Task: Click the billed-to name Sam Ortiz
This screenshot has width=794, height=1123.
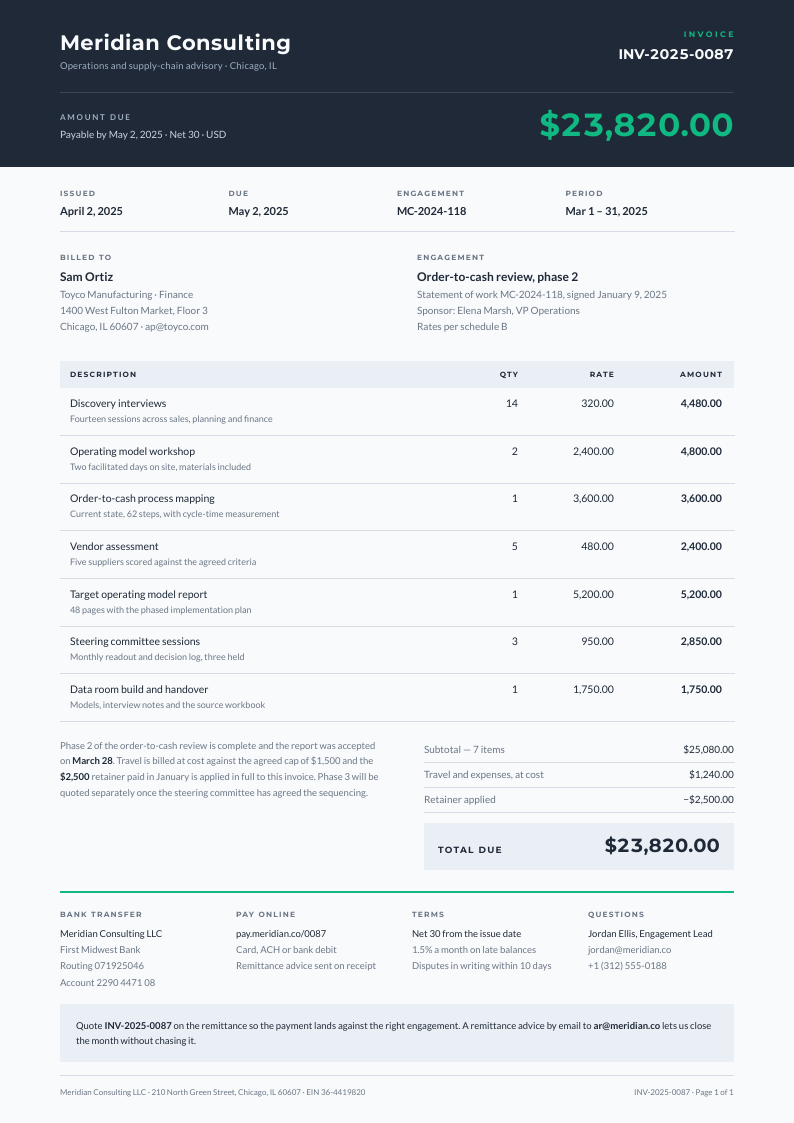Action: click(87, 277)
